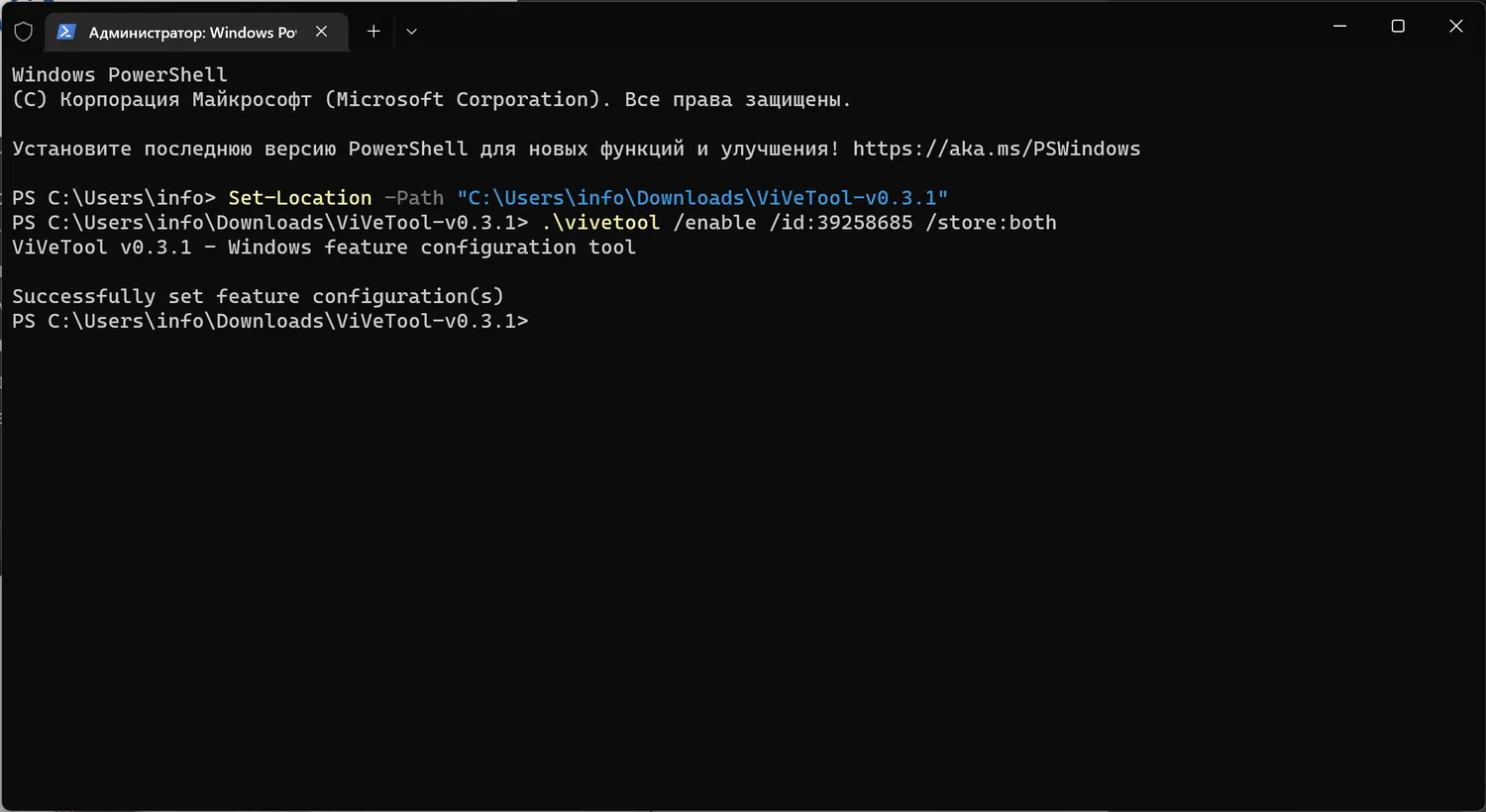
Task: Close the Windows Terminal window
Action: [1455, 27]
